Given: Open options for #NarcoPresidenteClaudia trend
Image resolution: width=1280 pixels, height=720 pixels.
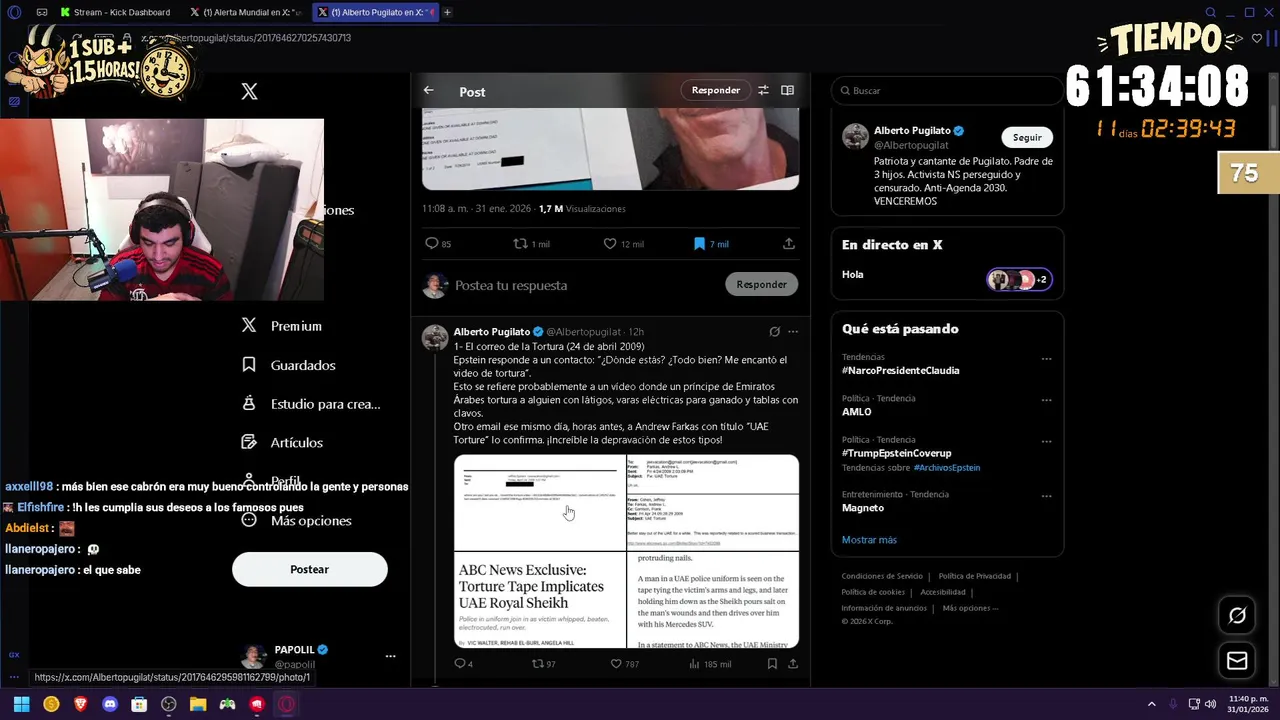Looking at the screenshot, I should 1046,358.
